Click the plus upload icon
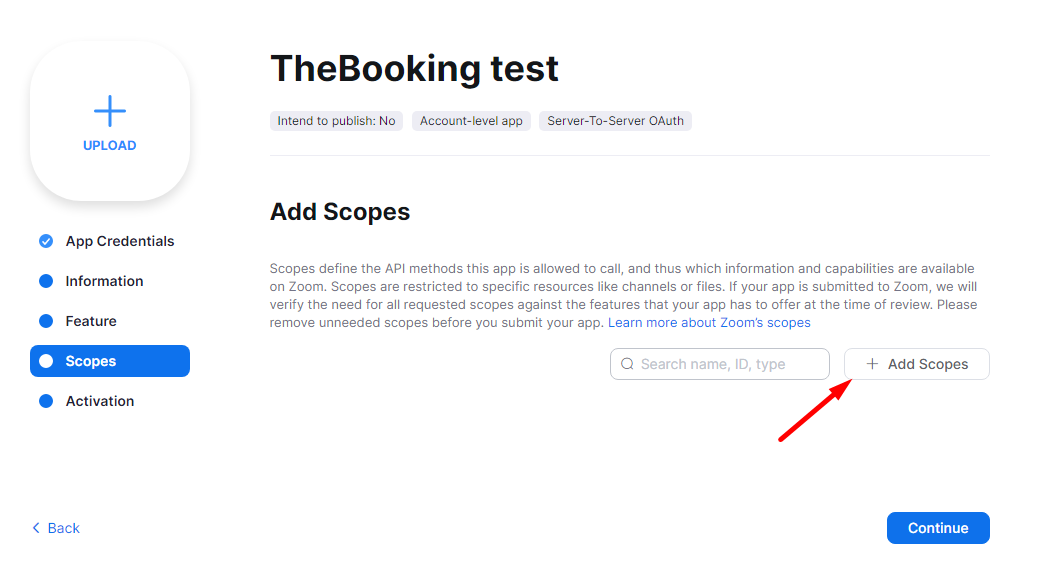The width and height of the screenshot is (1040, 561). tap(110, 110)
